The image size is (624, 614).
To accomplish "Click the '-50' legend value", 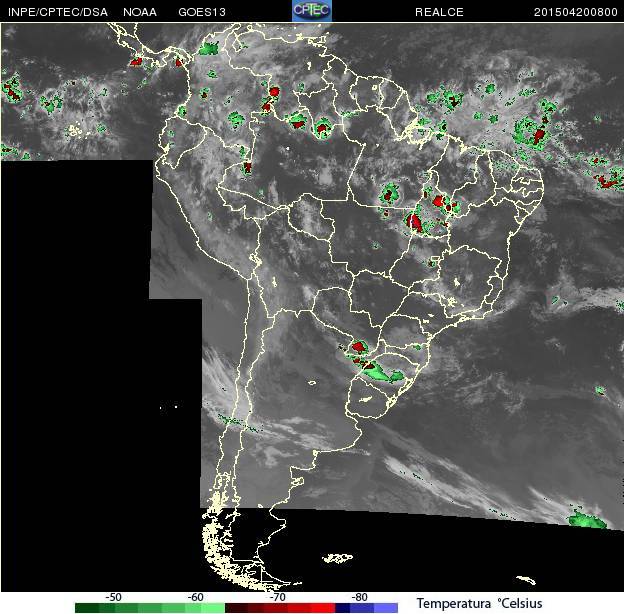I will 113,597.
